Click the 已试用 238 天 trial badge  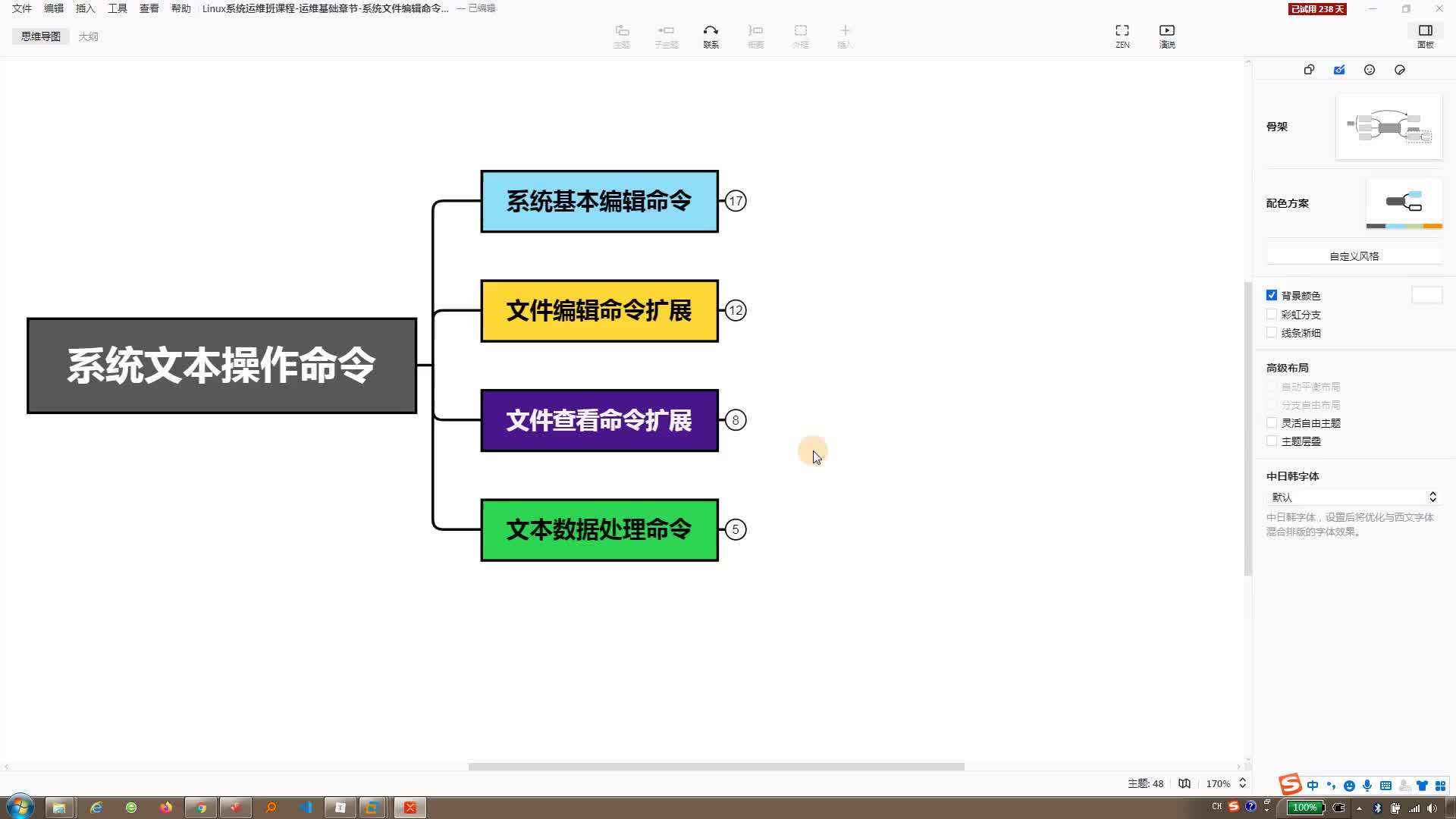click(1317, 9)
